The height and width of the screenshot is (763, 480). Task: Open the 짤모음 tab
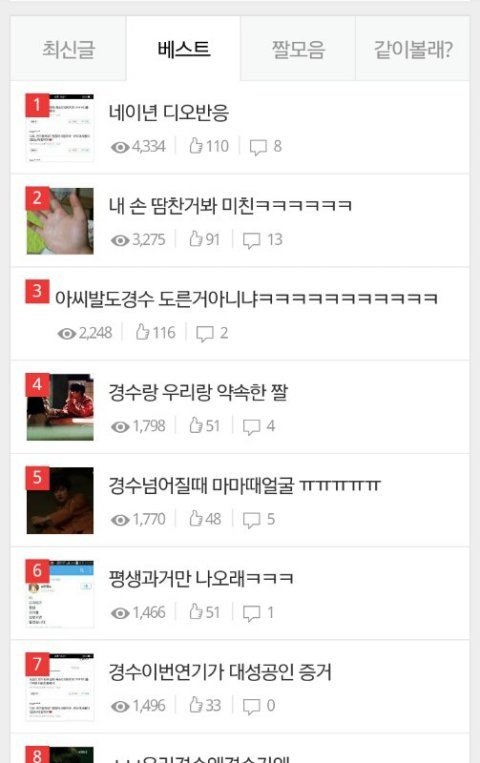pyautogui.click(x=298, y=49)
